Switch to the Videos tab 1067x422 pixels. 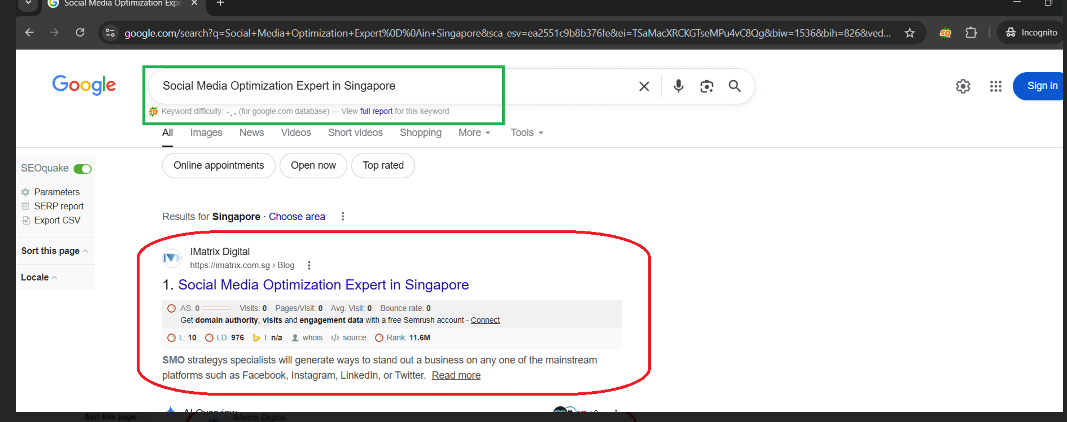coord(296,133)
